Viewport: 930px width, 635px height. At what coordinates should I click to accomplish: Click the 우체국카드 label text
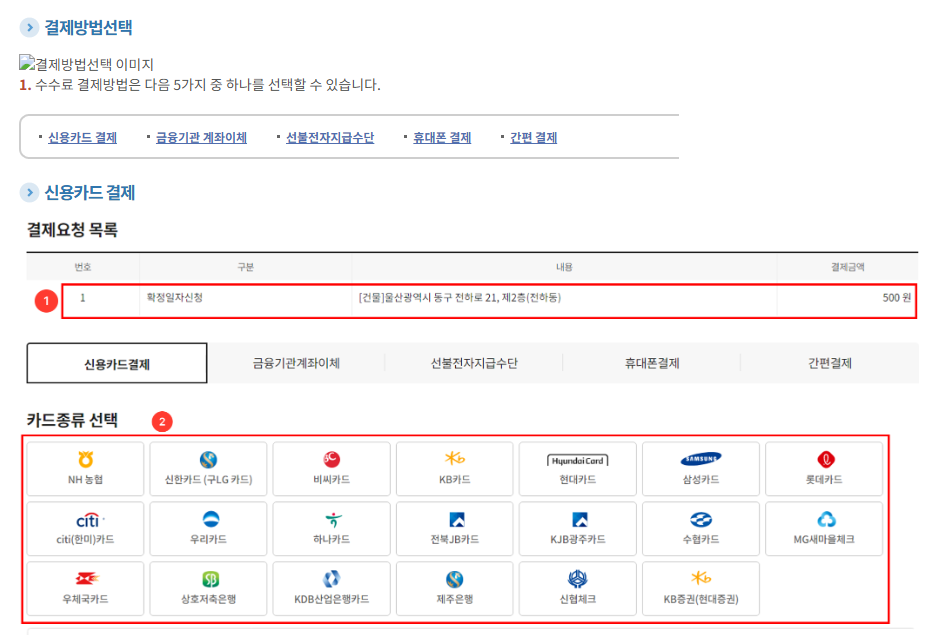pyautogui.click(x=85, y=599)
